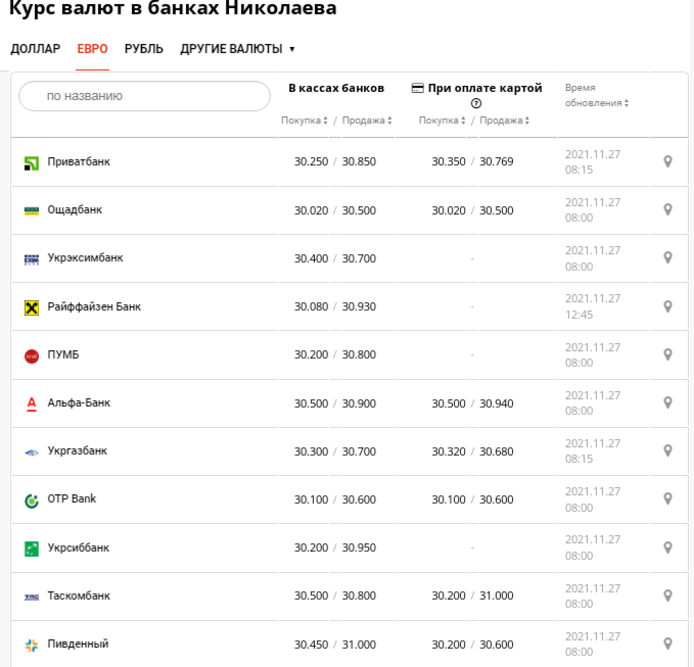Click Райффайзен Банк sale rate 30.930
The height and width of the screenshot is (667, 694).
coord(359,307)
